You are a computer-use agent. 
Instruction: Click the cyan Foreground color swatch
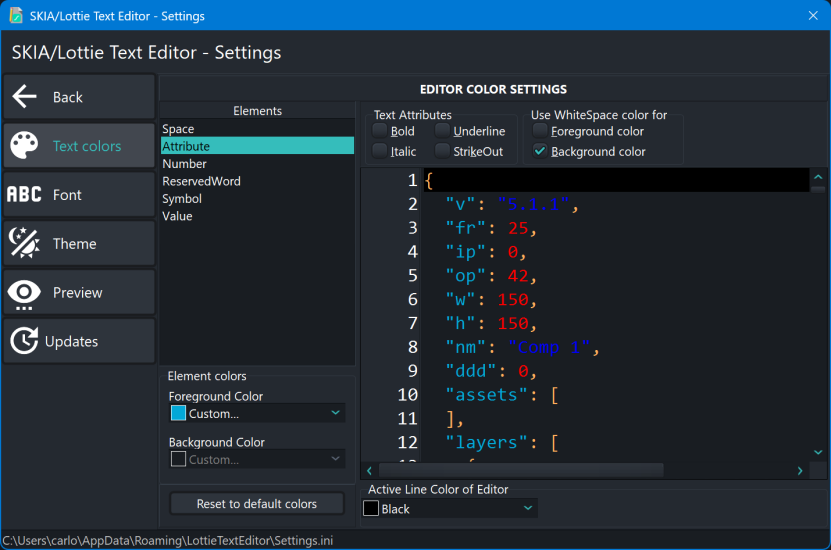click(179, 413)
